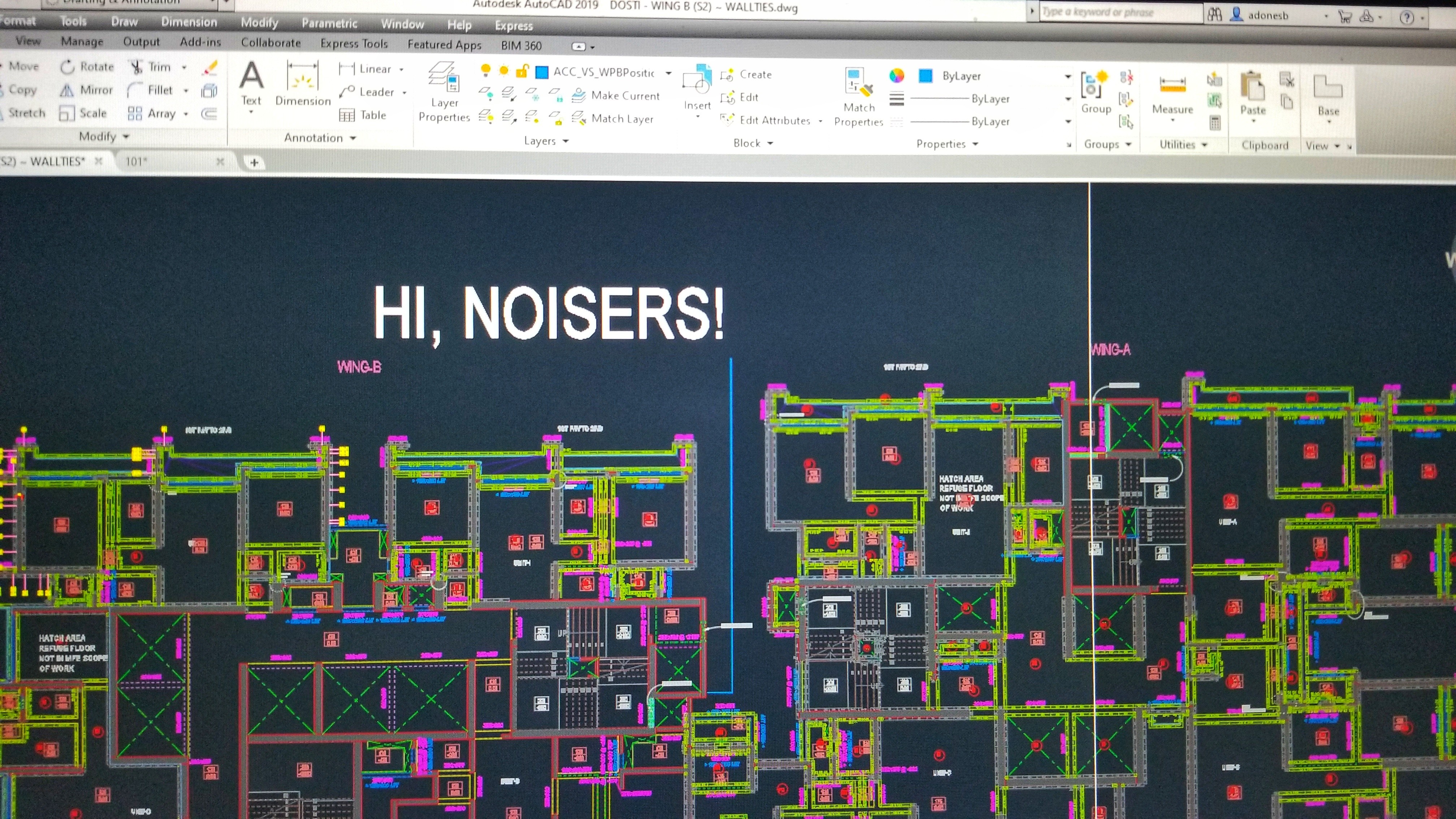This screenshot has width=1456, height=819.
Task: Switch to the 101* drawing tab
Action: coord(136,162)
